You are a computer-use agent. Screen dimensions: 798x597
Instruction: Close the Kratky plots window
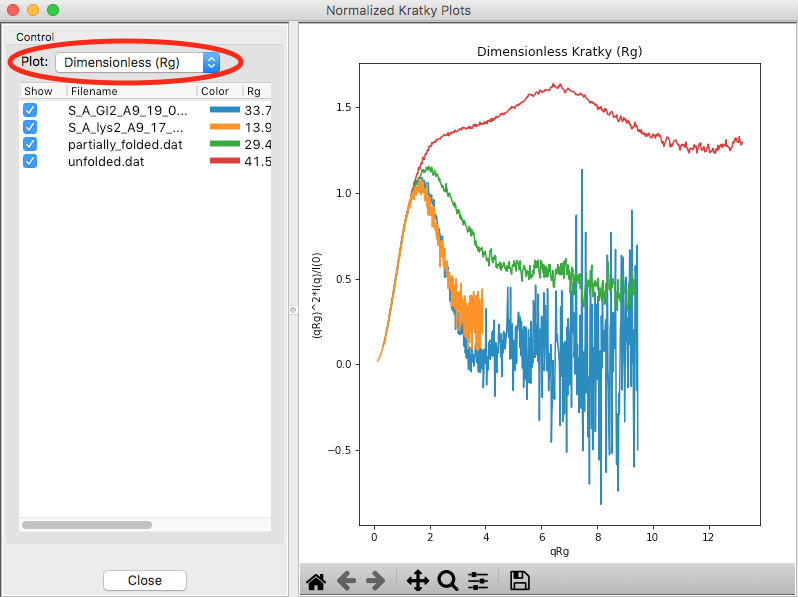[145, 580]
